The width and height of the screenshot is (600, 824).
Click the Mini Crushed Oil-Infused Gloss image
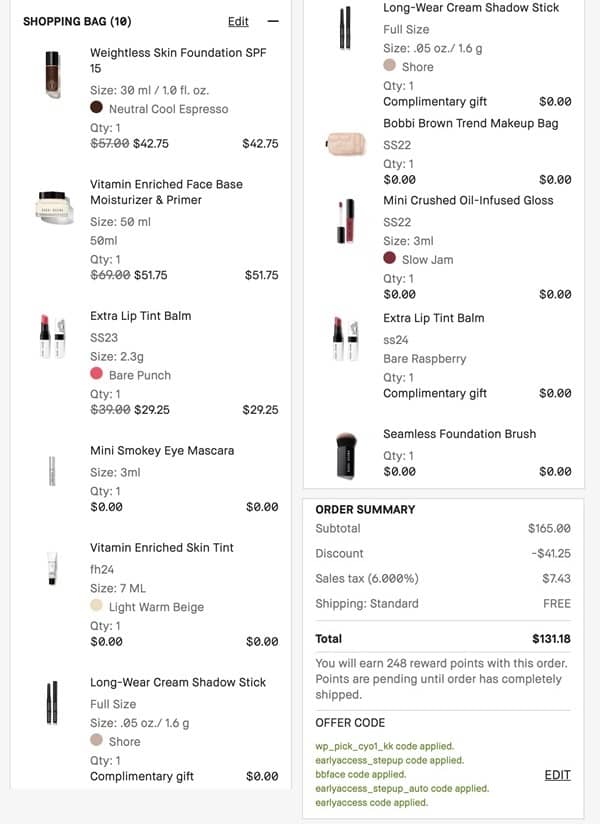[x=346, y=222]
